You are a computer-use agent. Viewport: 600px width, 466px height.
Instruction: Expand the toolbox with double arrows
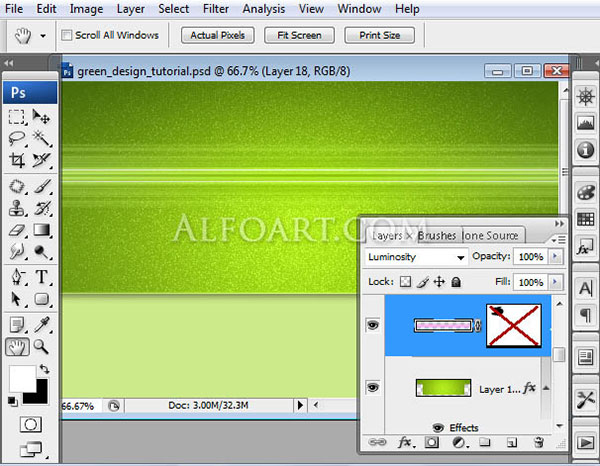click(8, 63)
